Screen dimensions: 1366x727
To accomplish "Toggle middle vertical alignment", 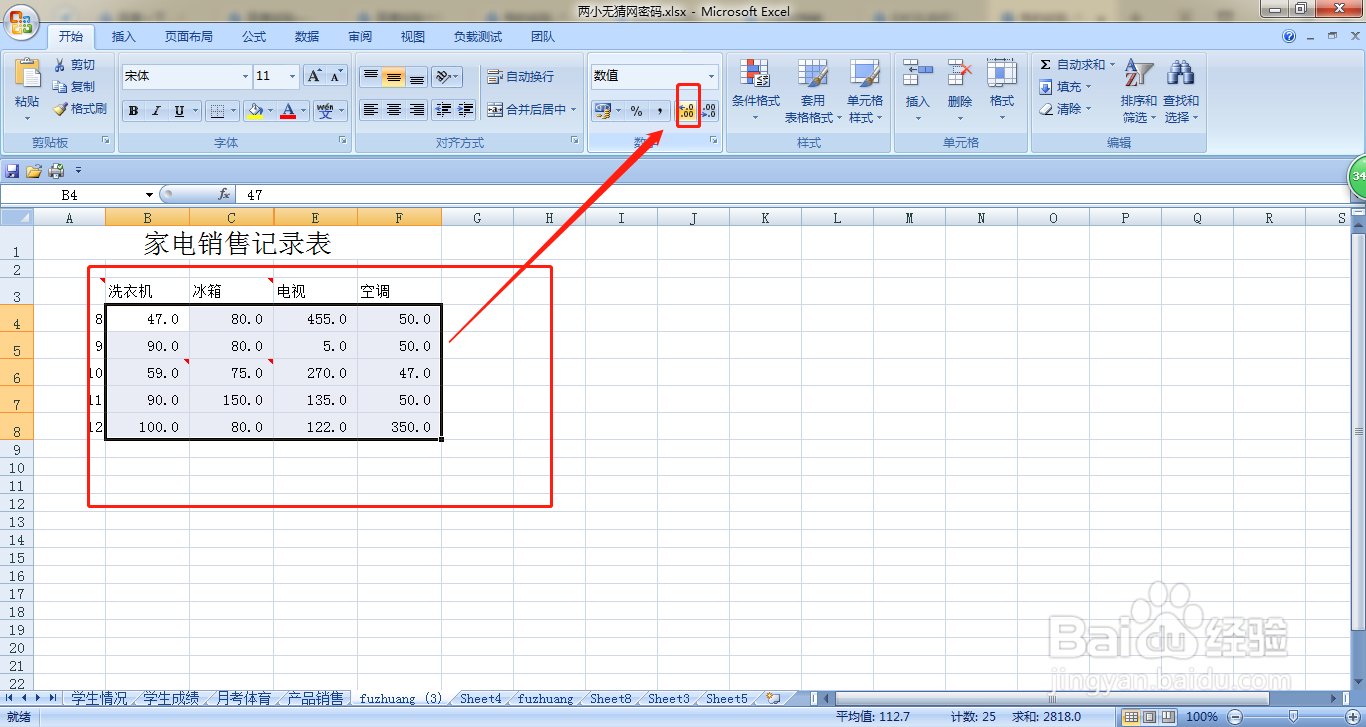I will coord(394,77).
